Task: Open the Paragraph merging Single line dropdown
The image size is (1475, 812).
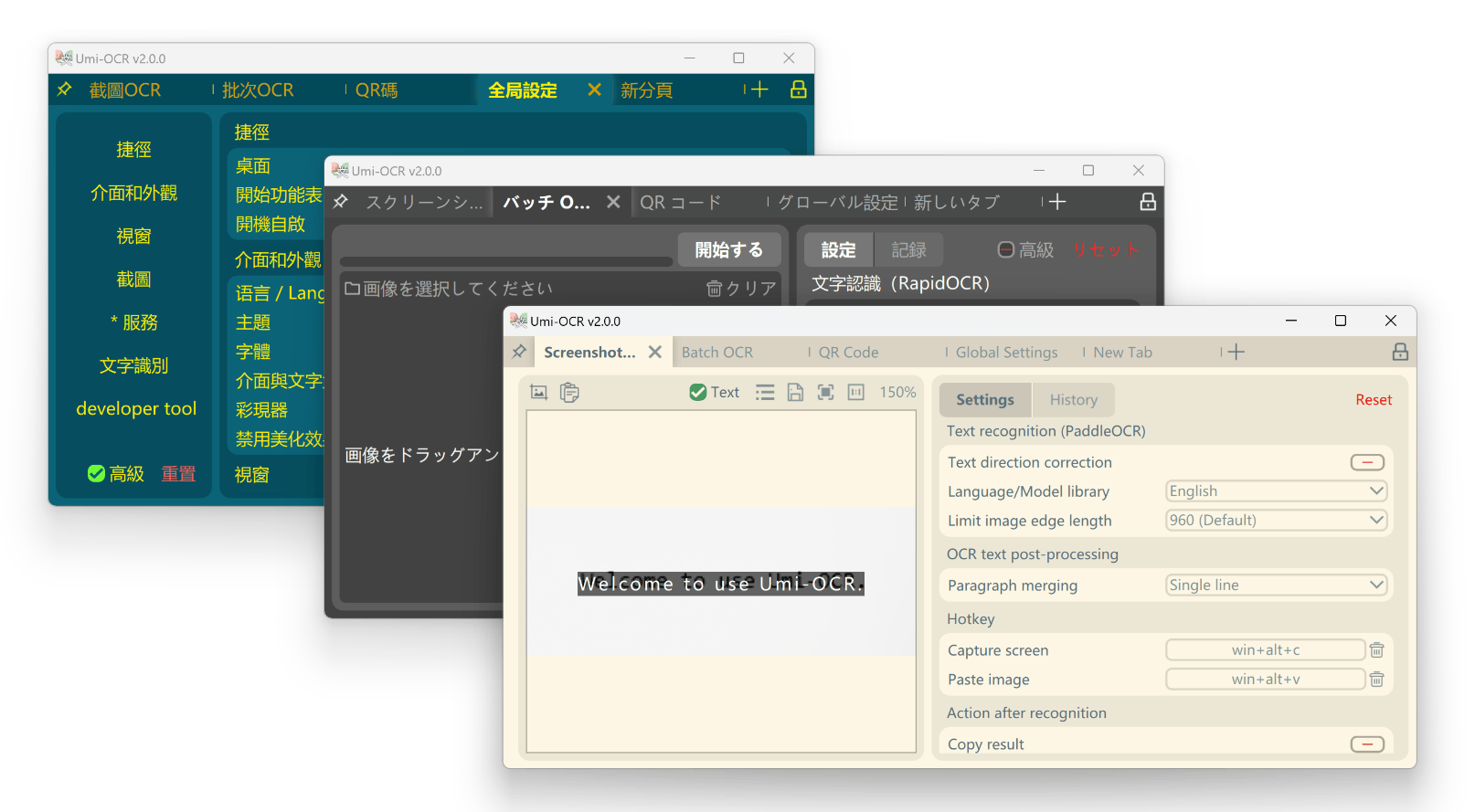Action: (1276, 585)
